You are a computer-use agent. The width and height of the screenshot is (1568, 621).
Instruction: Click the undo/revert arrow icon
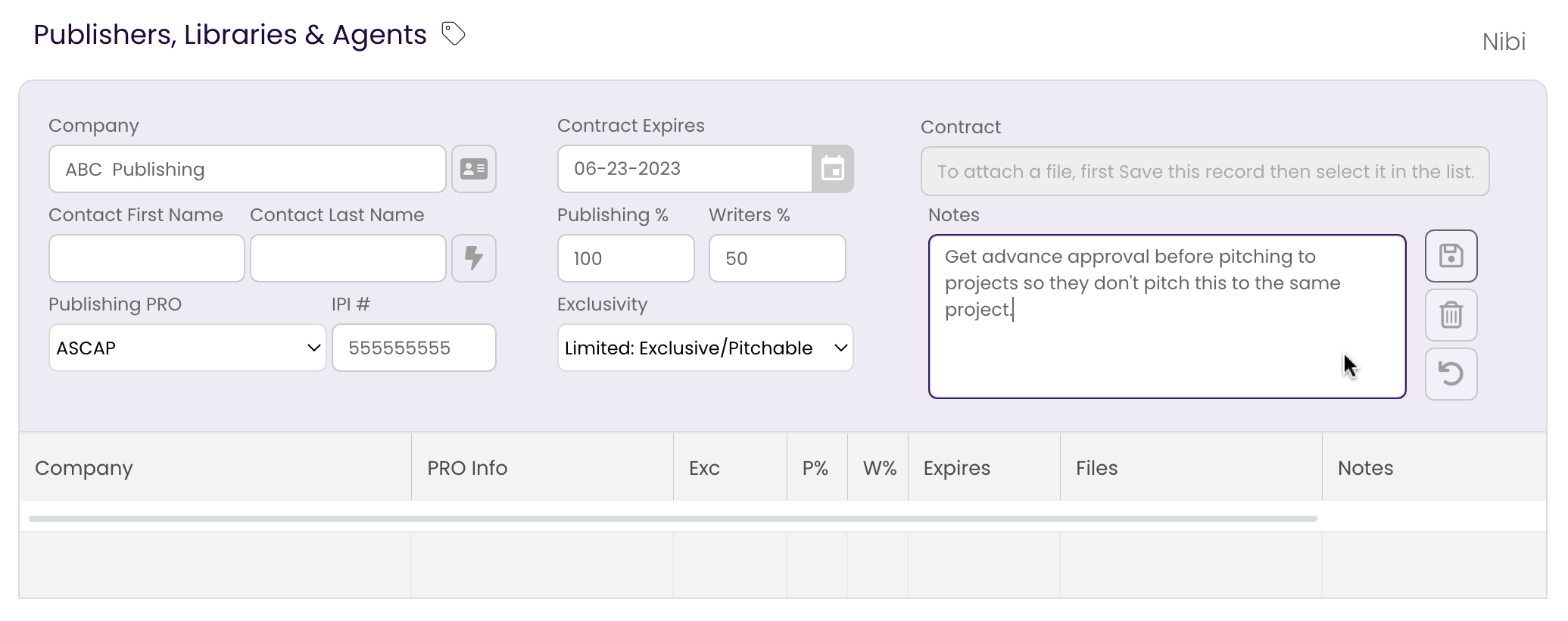[x=1451, y=374]
